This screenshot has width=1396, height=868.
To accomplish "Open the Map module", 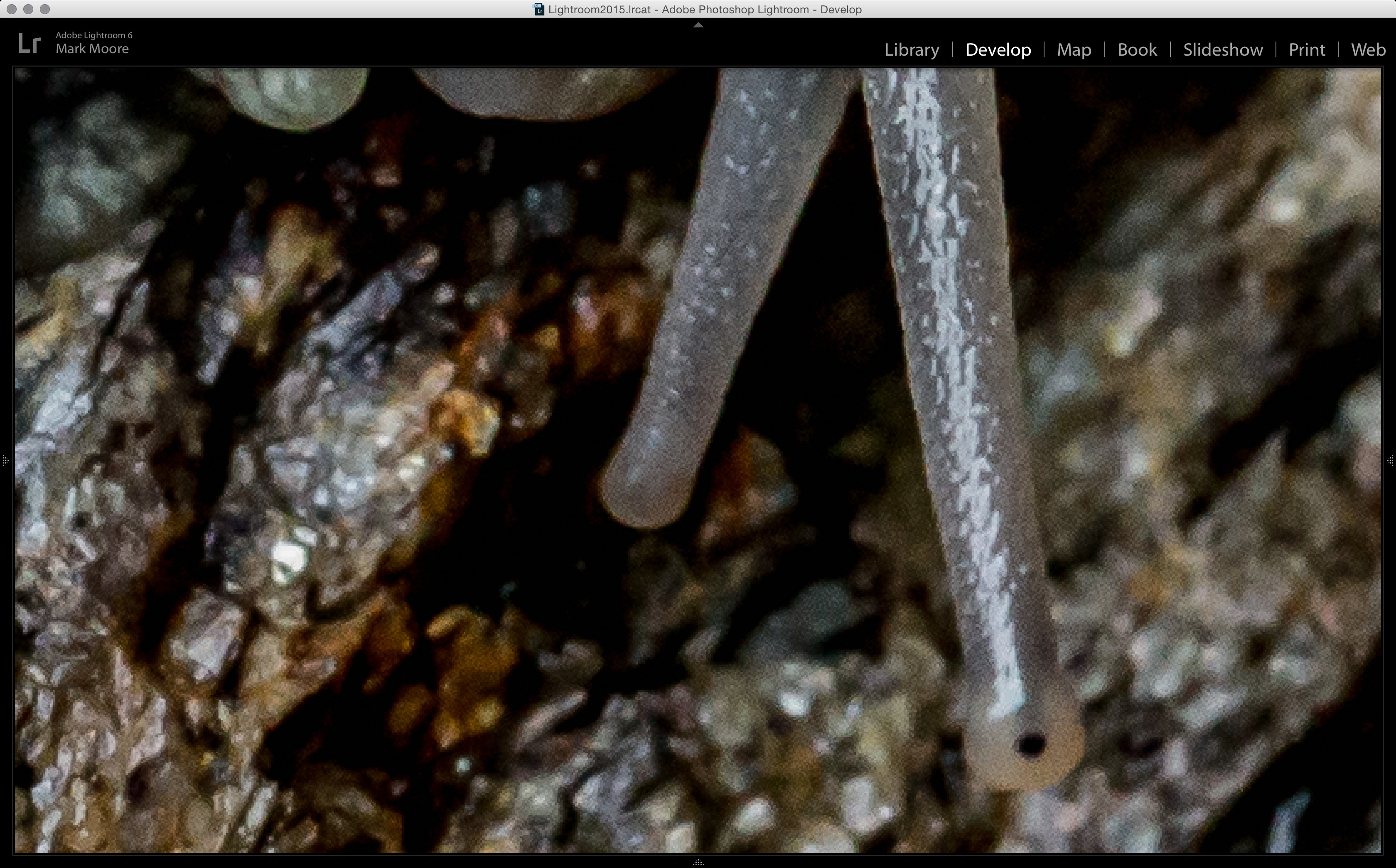I will click(1074, 50).
